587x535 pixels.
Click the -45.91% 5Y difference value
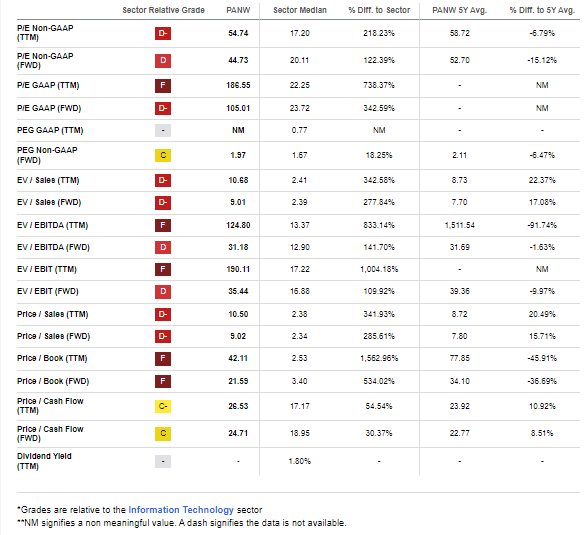[x=542, y=358]
